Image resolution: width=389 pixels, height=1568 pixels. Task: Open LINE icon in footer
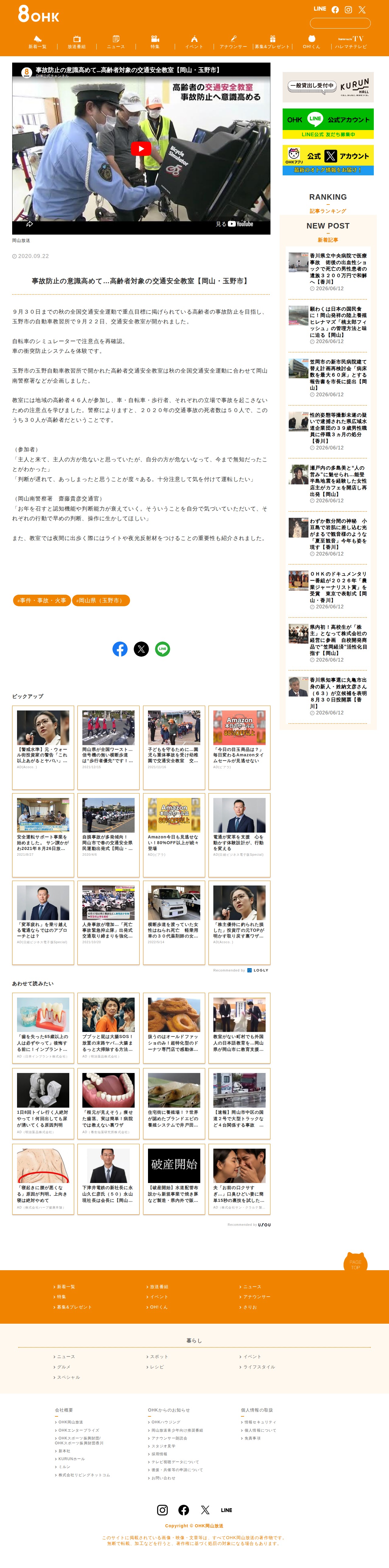point(226,1510)
